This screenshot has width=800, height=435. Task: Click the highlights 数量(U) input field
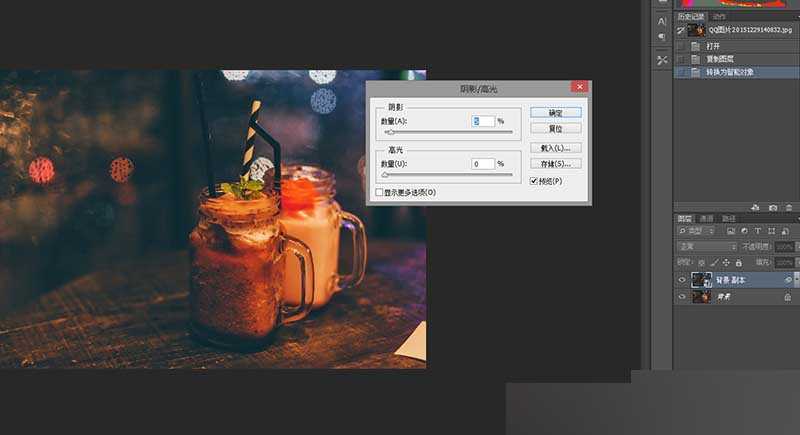coord(483,163)
